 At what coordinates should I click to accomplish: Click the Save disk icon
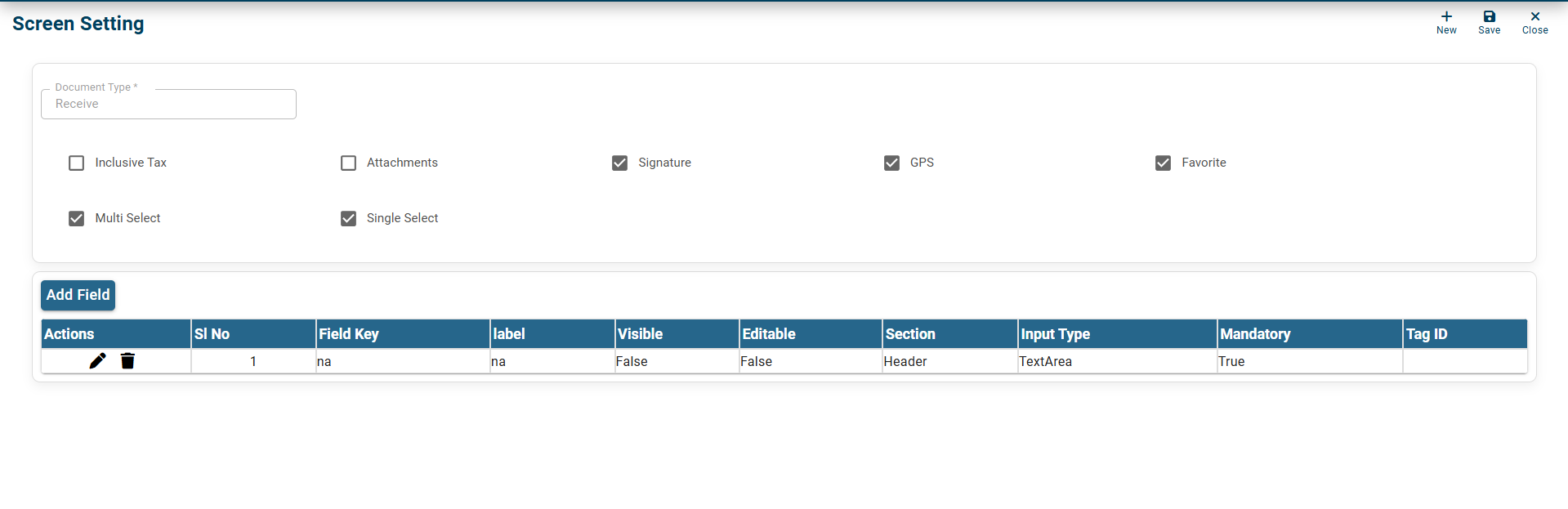[x=1489, y=17]
